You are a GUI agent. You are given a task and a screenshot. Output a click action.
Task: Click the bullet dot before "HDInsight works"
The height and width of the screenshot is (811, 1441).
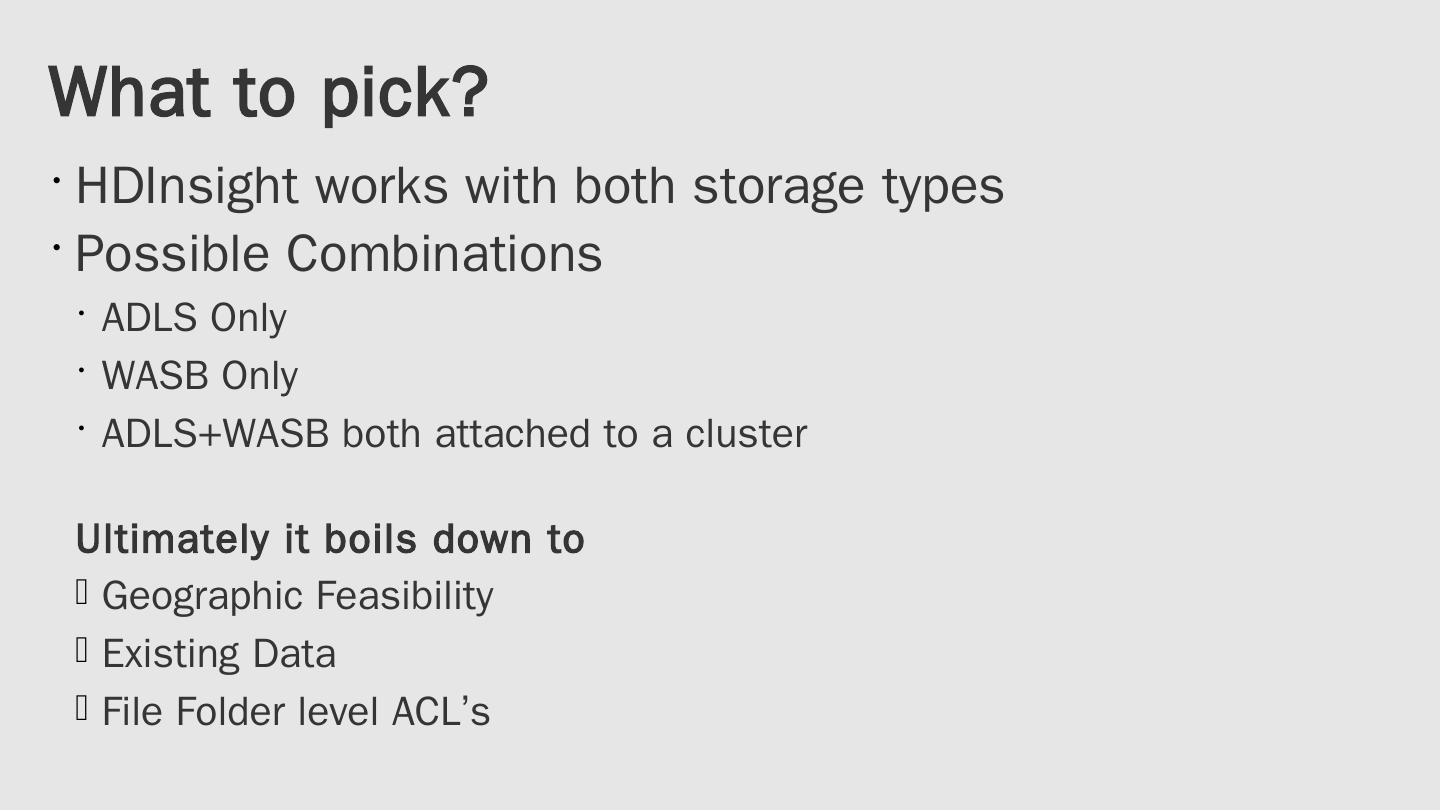point(56,182)
